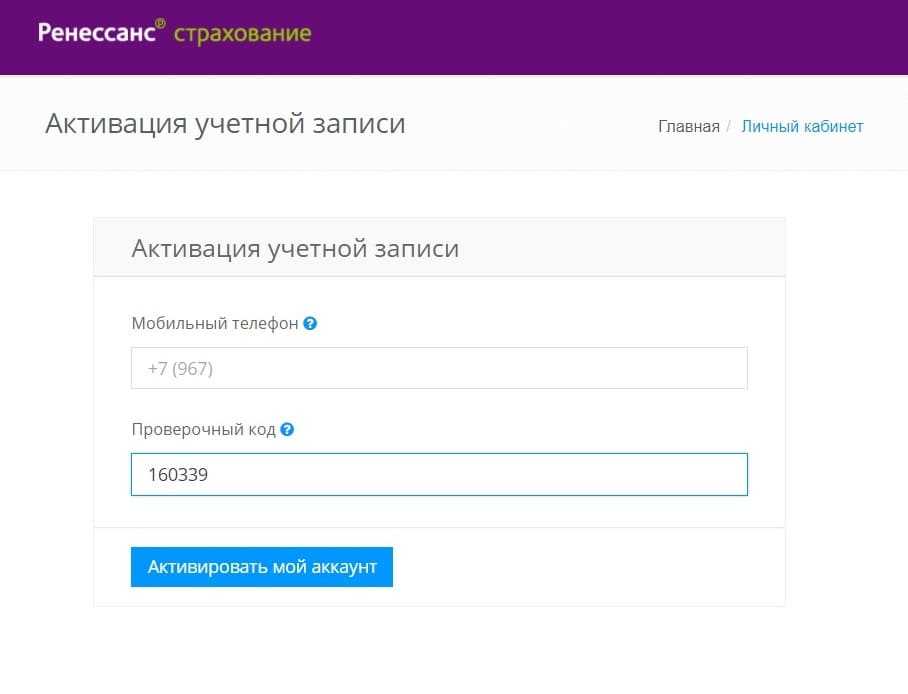Click the Проверочный код field label

click(203, 430)
